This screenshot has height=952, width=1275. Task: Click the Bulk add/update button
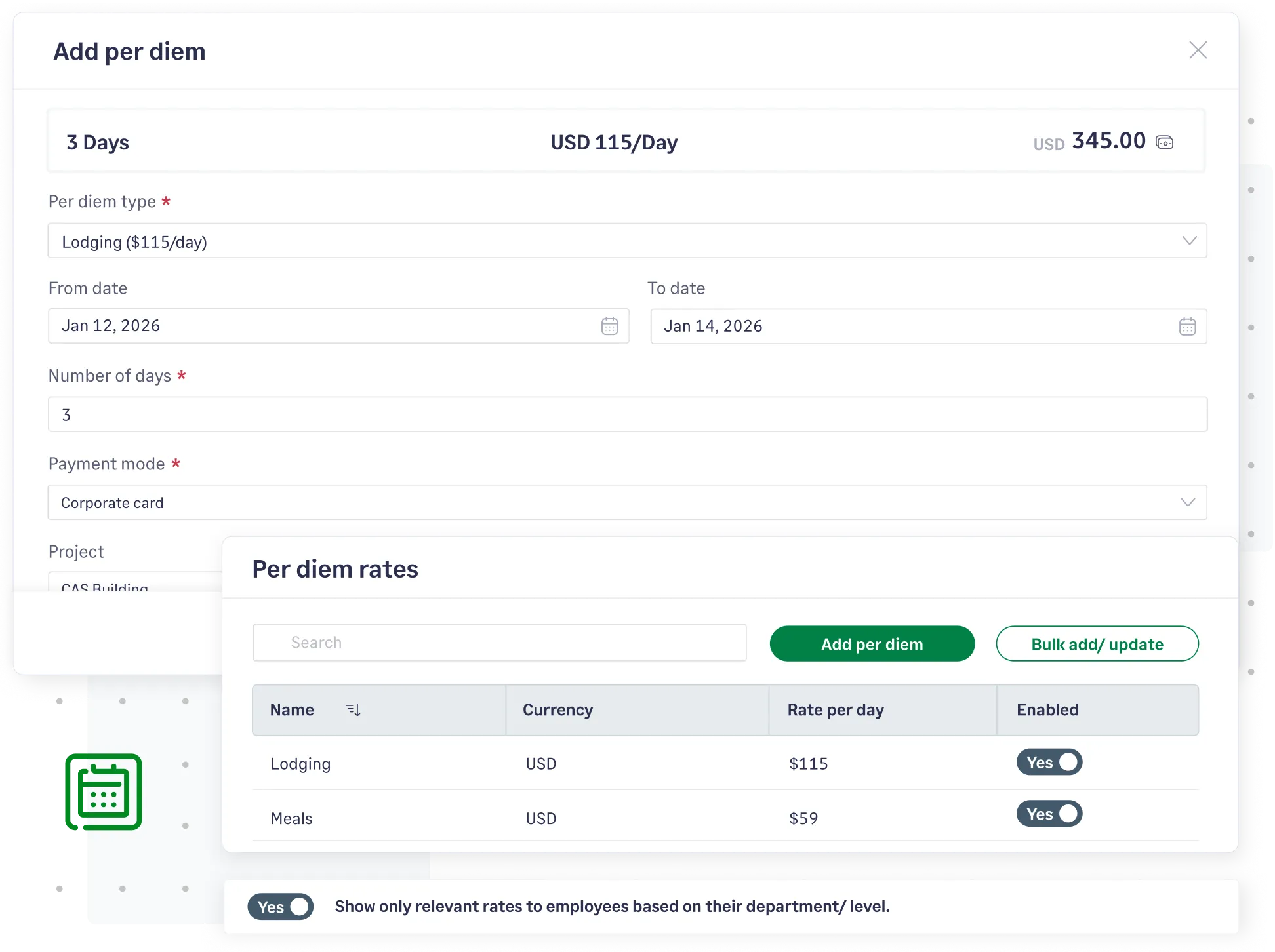[x=1097, y=644]
